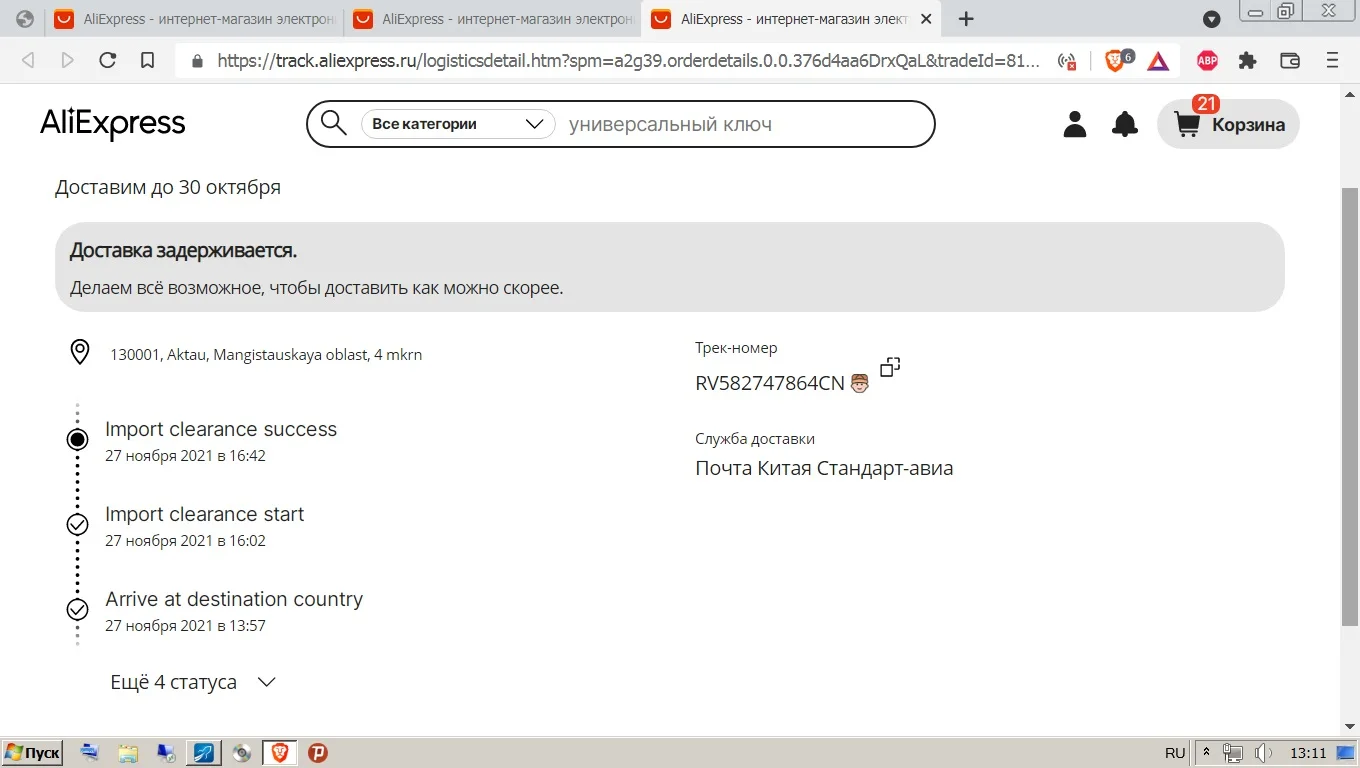Open a new browser tab

(x=966, y=19)
